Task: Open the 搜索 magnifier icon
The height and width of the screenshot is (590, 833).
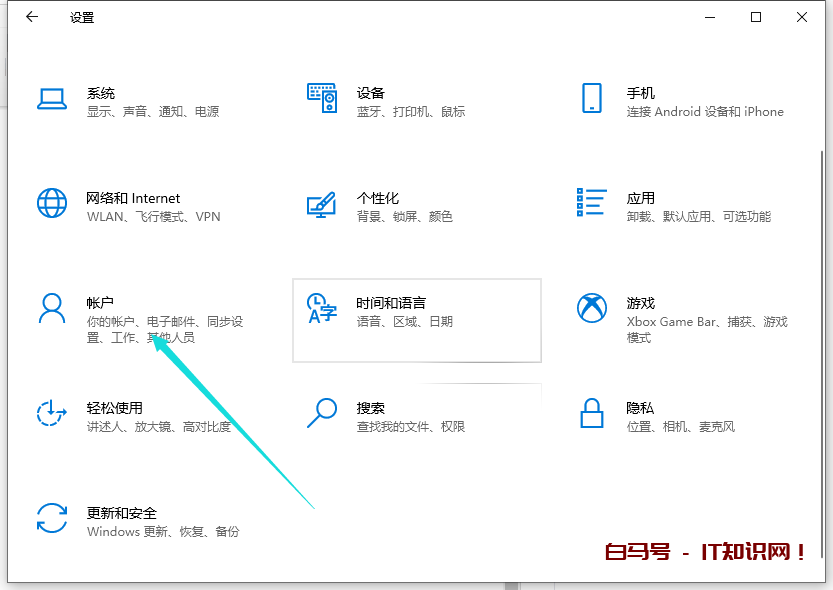Action: click(322, 412)
